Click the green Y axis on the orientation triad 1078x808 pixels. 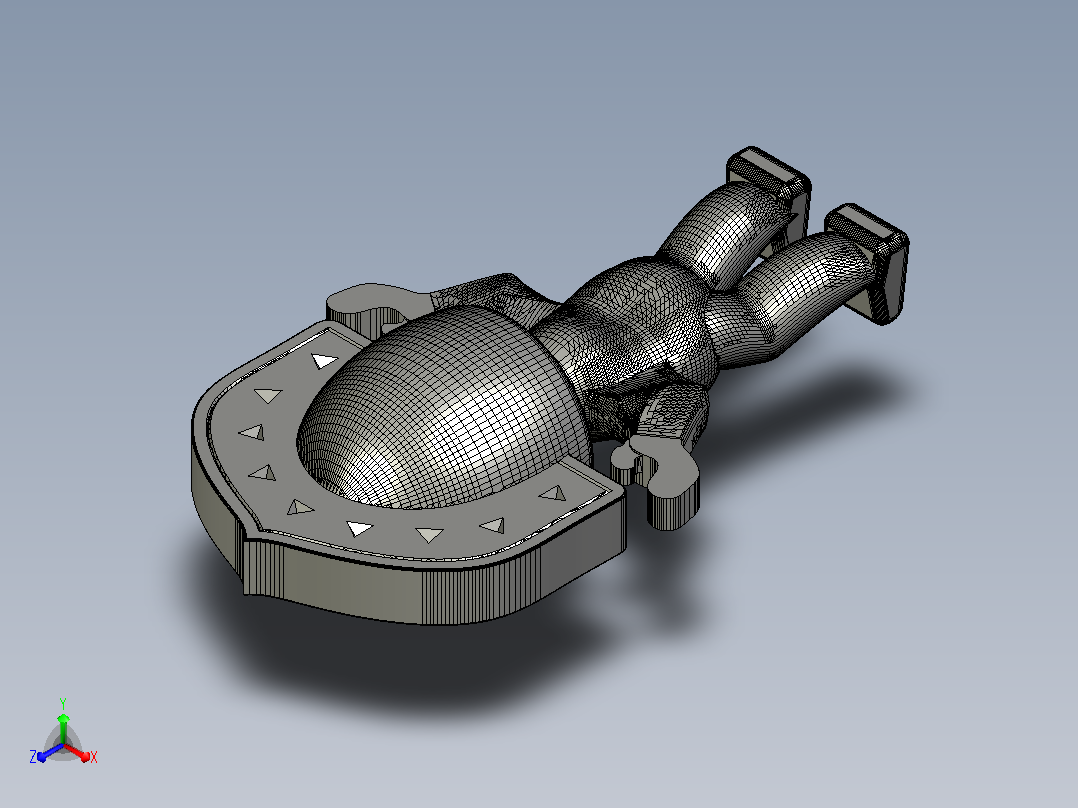pyautogui.click(x=63, y=727)
